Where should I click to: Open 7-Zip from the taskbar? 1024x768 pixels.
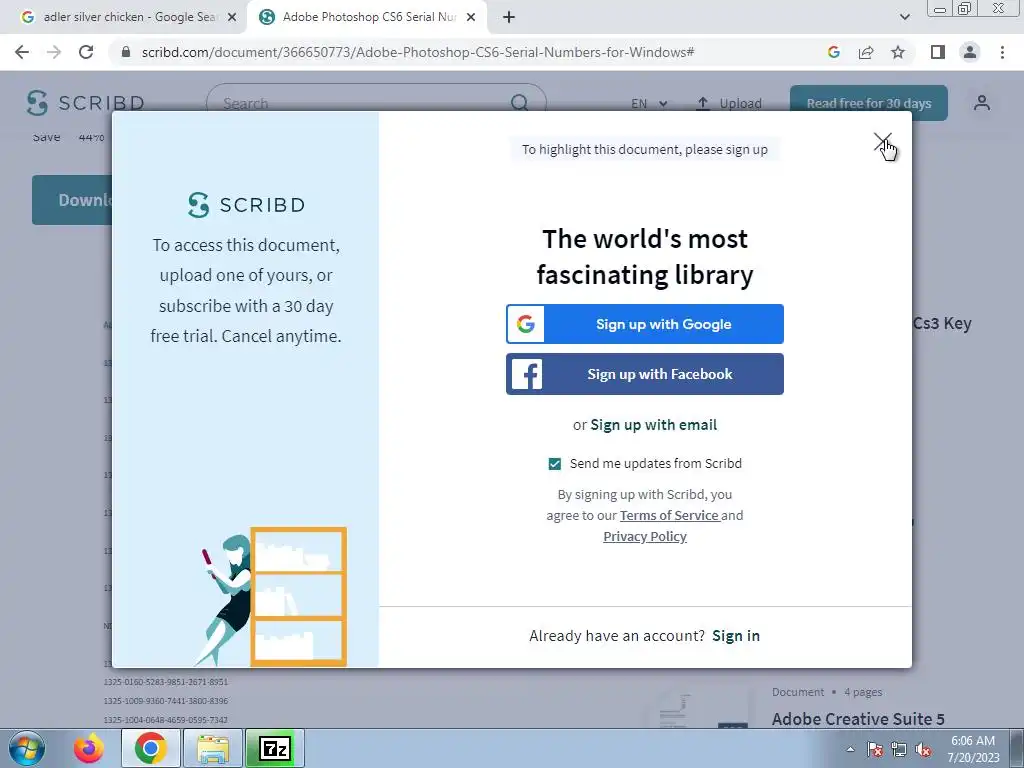(x=275, y=748)
